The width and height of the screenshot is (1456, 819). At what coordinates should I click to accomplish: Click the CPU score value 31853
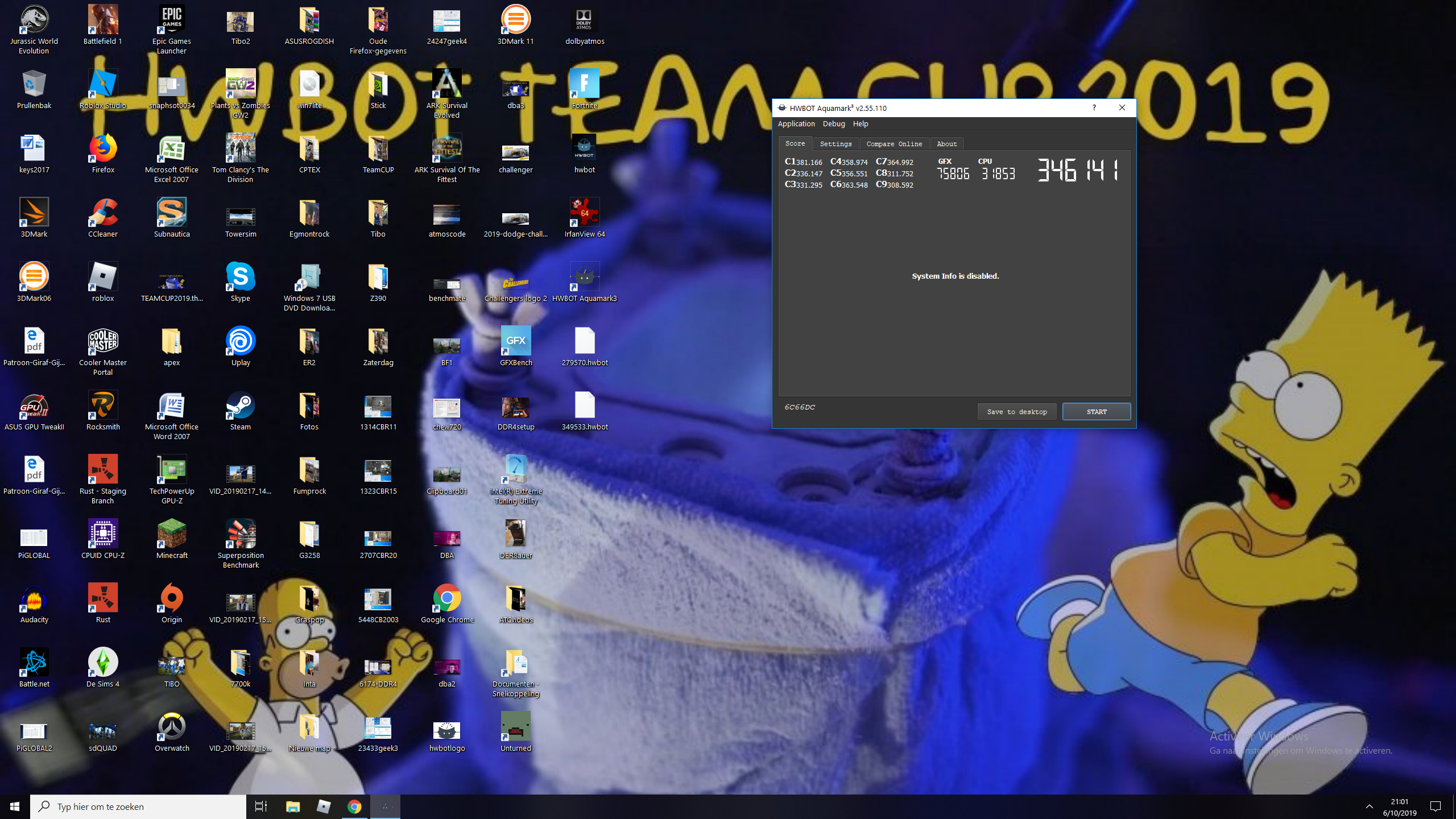tap(998, 173)
